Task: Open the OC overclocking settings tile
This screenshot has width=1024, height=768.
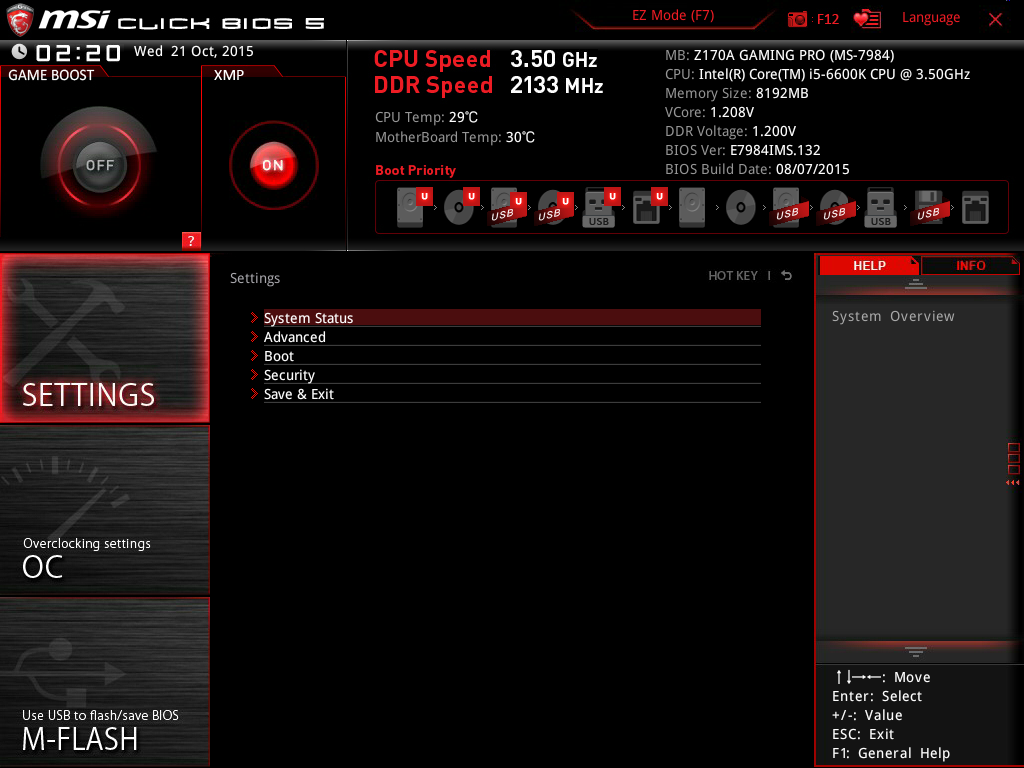Action: click(104, 511)
